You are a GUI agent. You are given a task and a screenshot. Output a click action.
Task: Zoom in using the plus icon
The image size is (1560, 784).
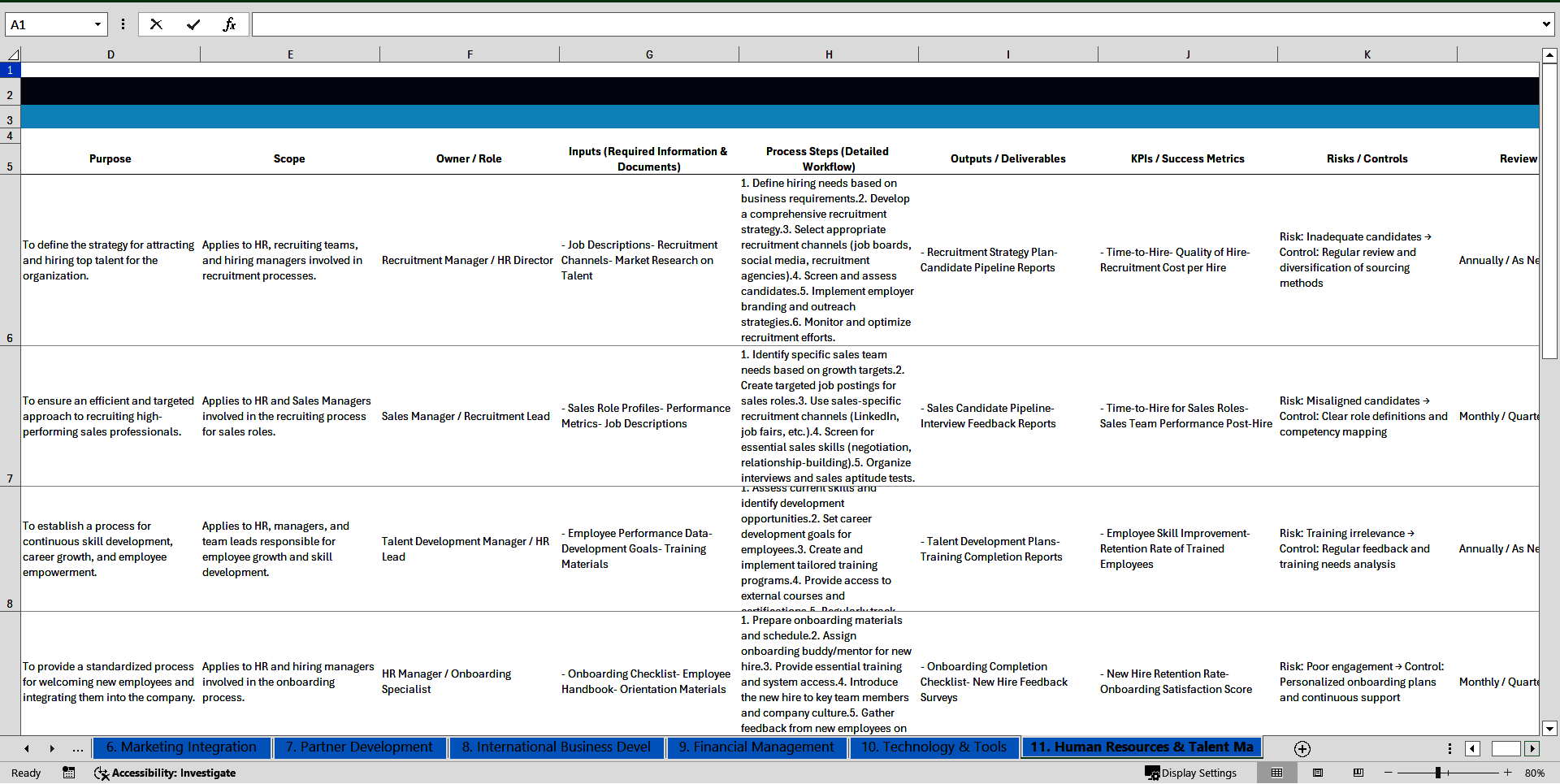coord(1507,773)
